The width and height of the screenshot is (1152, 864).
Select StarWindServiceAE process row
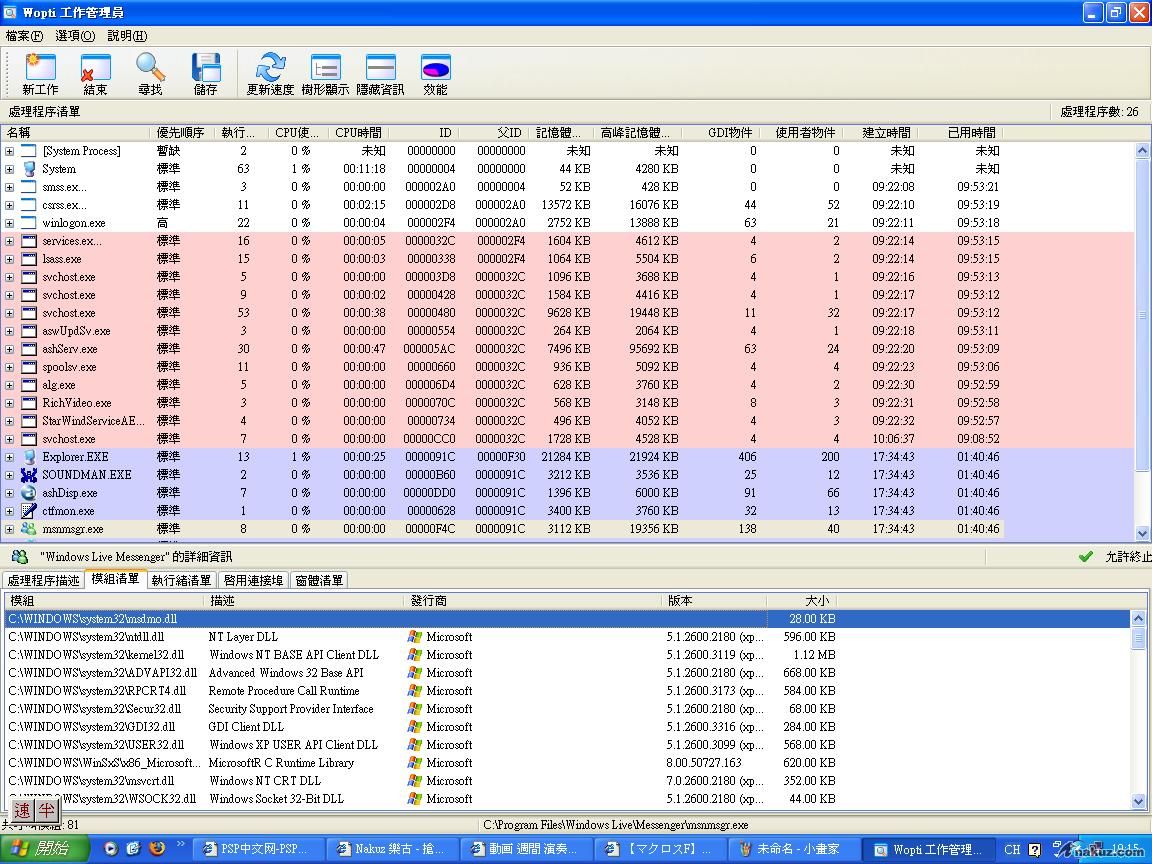click(567, 421)
